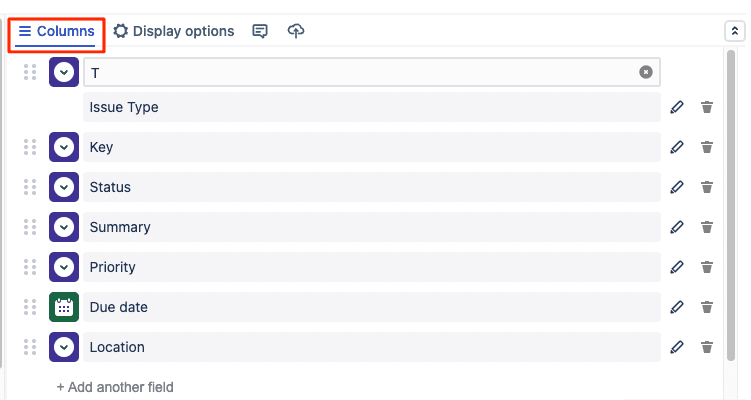
Task: Clear the field search text box
Action: (x=646, y=72)
